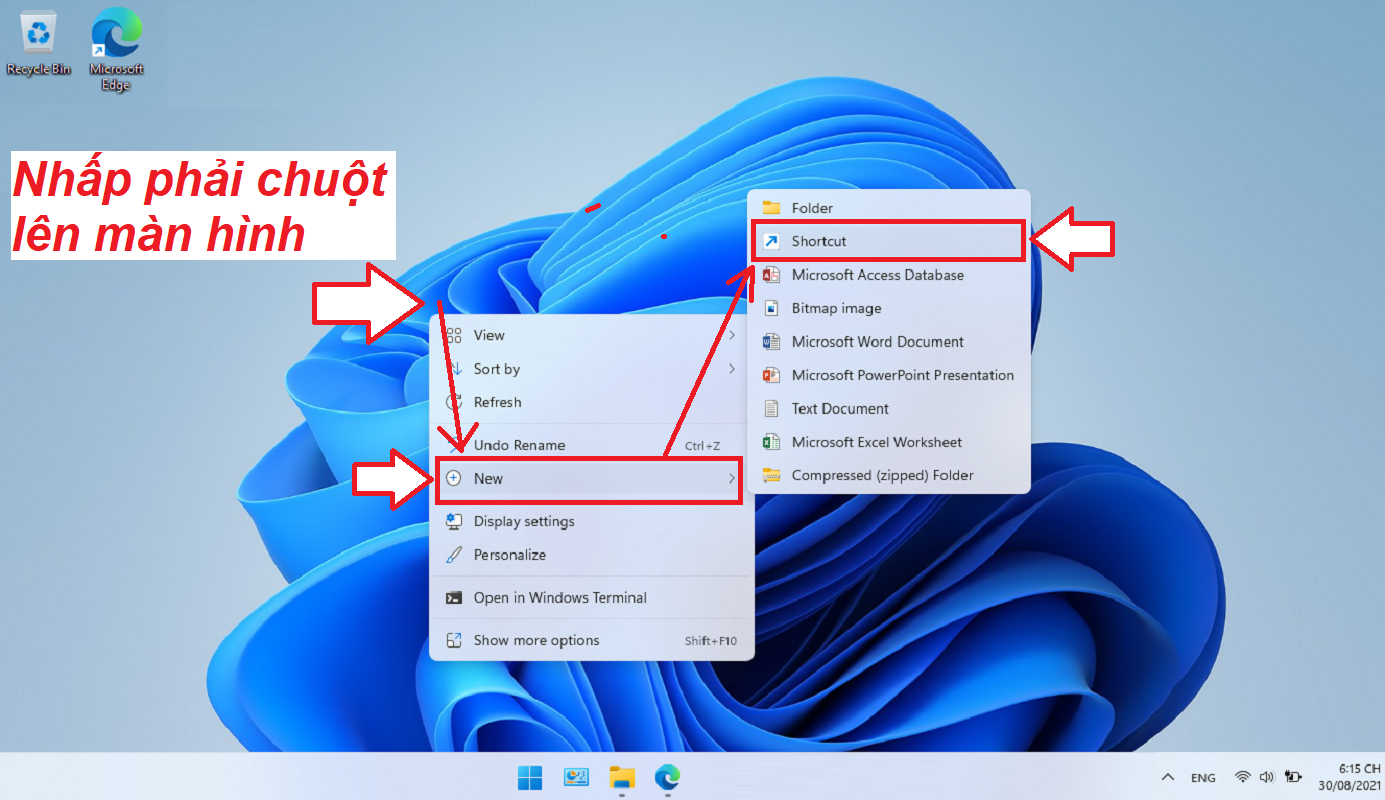This screenshot has width=1385, height=800.
Task: Select the Microsoft Edge desktop shortcut
Action: click(116, 50)
